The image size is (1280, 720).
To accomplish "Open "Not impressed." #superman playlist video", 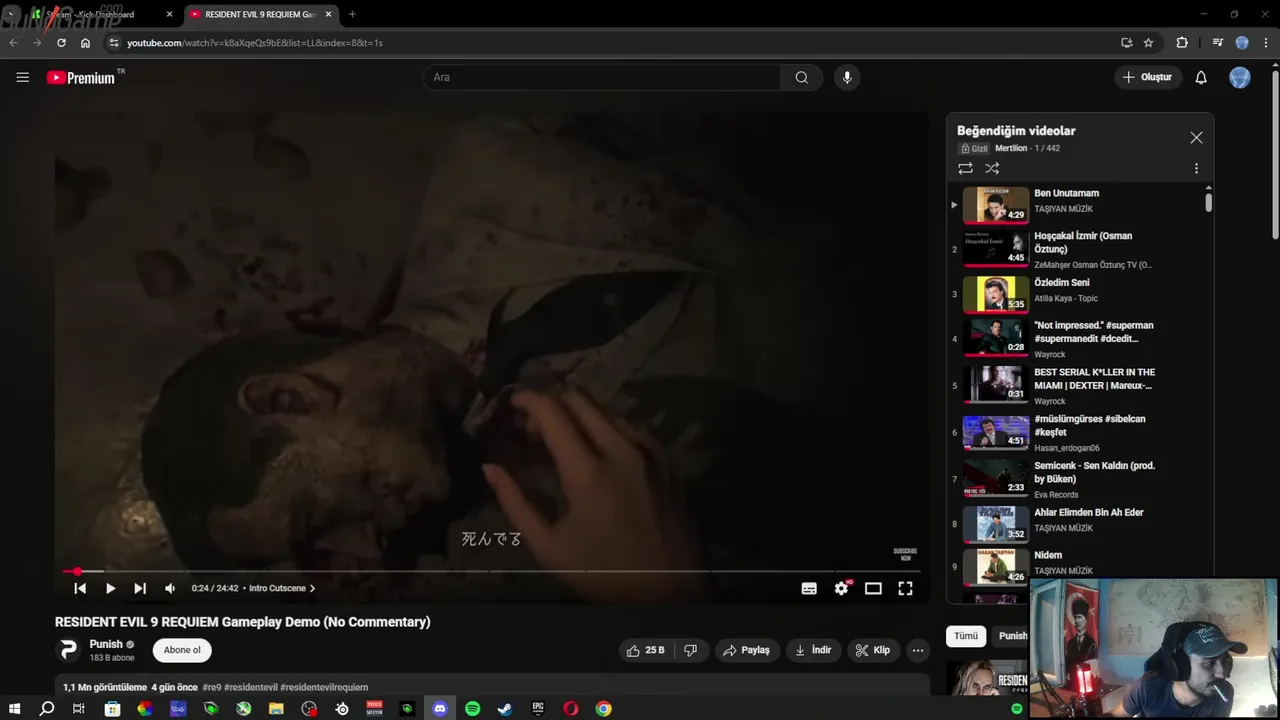I will [x=1079, y=339].
